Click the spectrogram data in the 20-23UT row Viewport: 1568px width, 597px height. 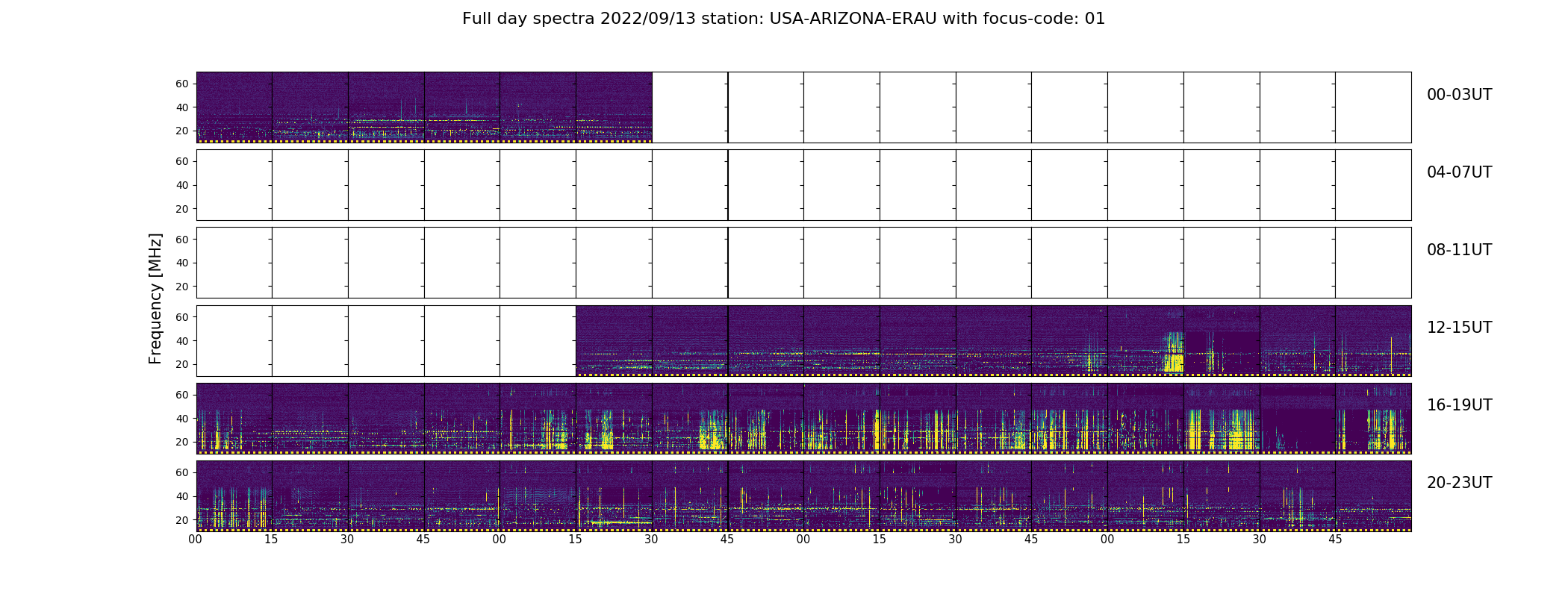(803, 496)
